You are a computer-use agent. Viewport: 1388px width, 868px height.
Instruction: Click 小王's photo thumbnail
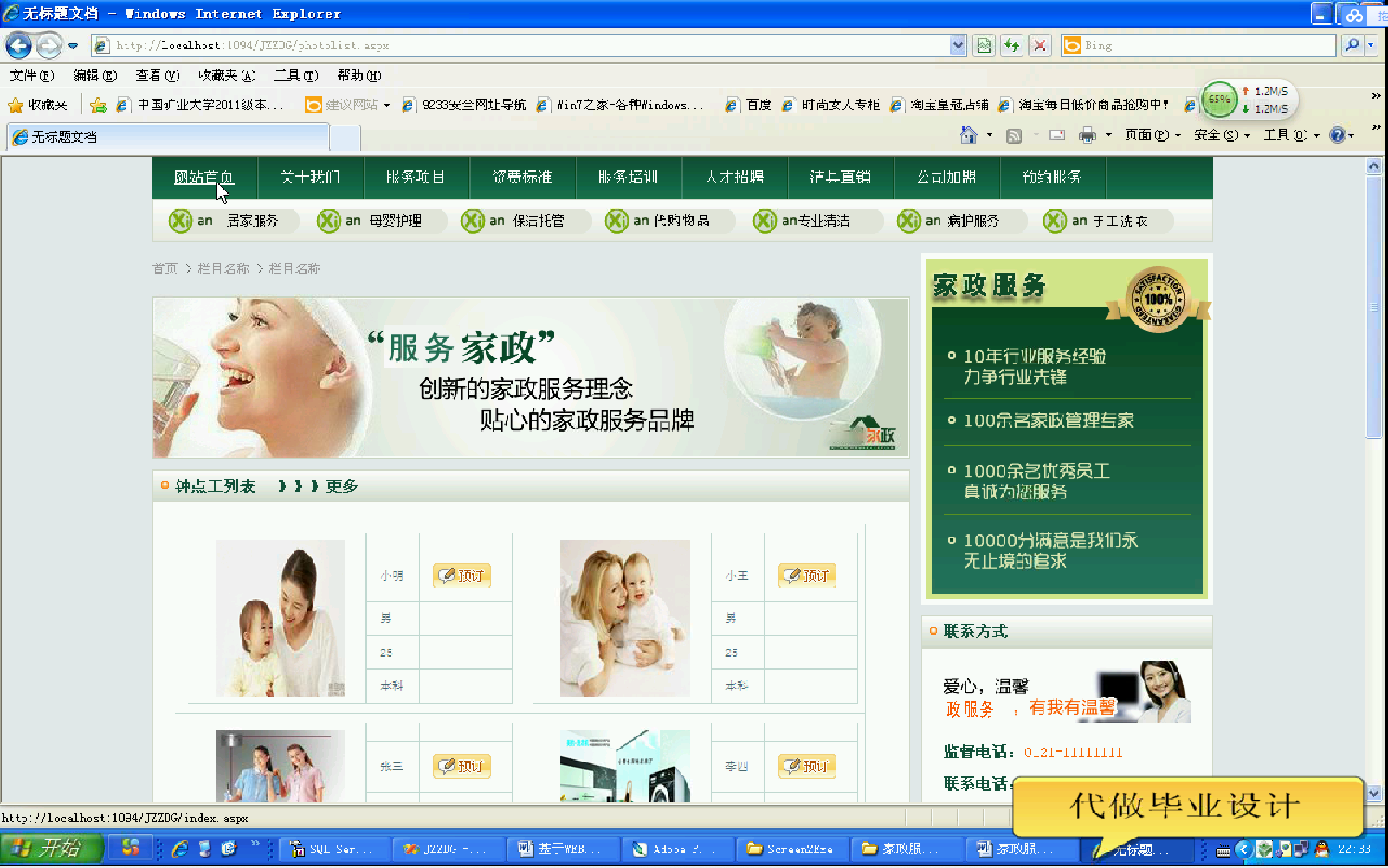click(625, 618)
